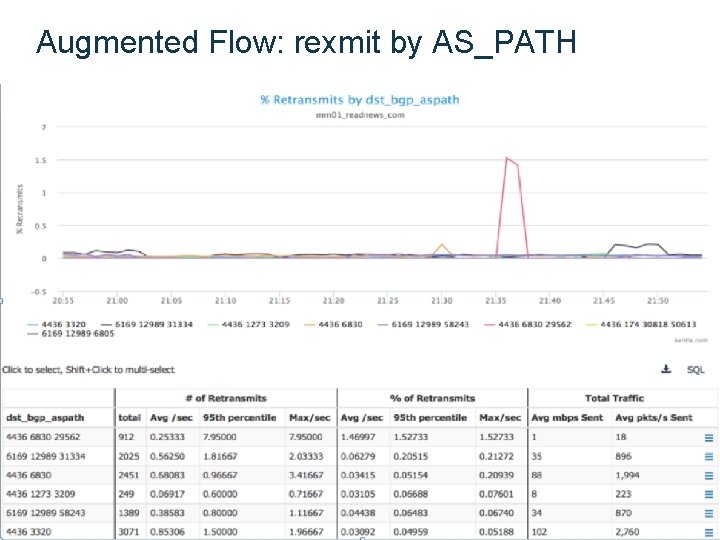Select table row 4436 1273 3209
720x540 pixels.
click(x=360, y=494)
